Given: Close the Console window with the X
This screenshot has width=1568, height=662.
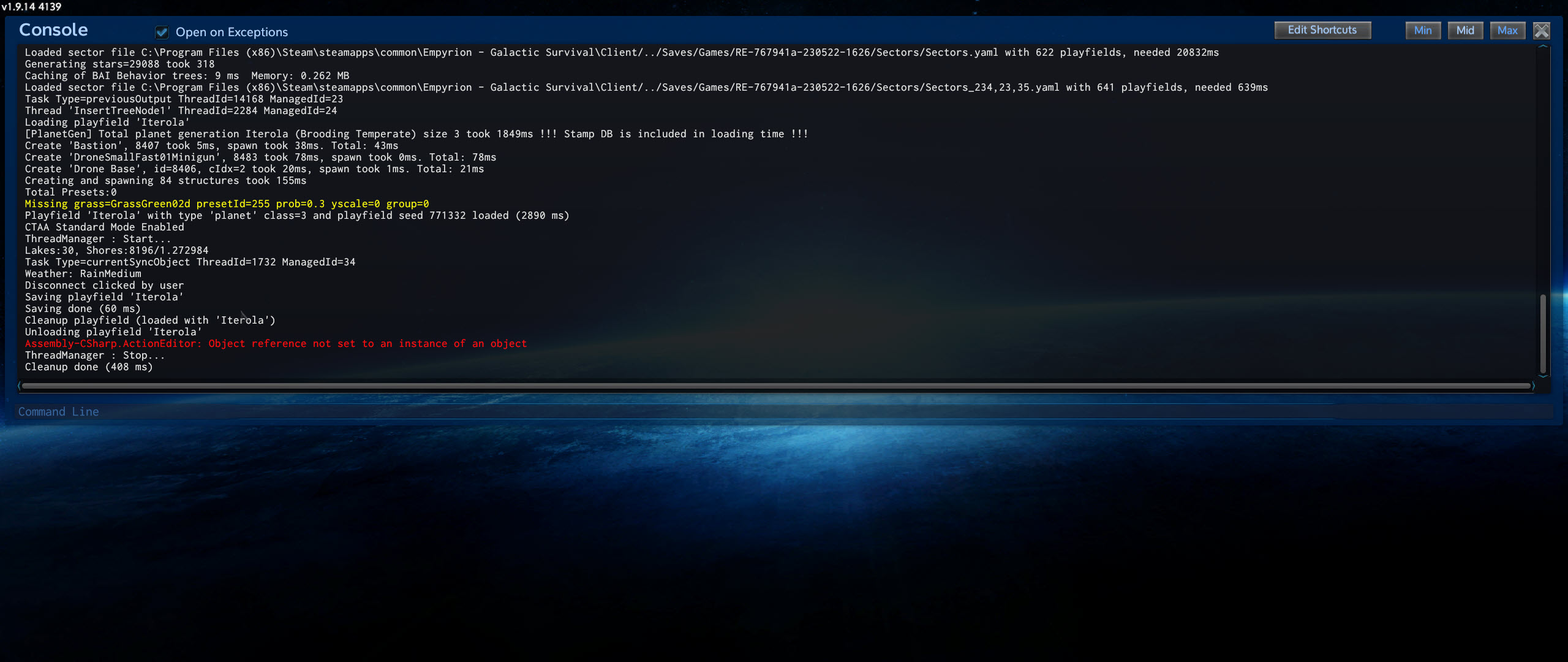Looking at the screenshot, I should coord(1541,31).
